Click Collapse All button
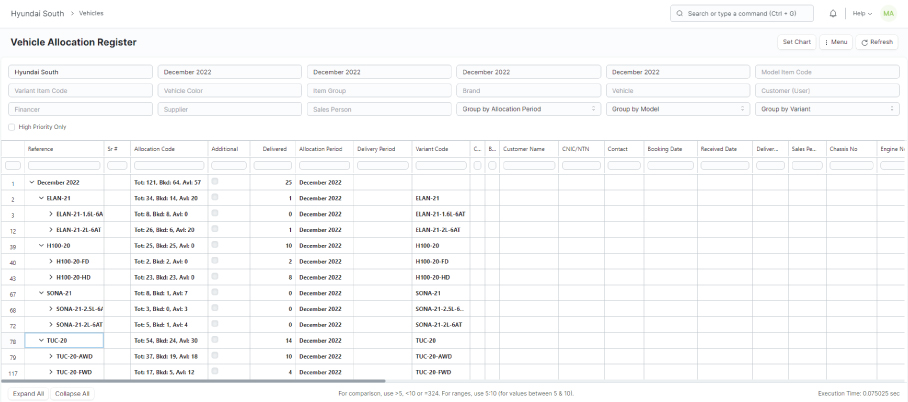 click(72, 394)
